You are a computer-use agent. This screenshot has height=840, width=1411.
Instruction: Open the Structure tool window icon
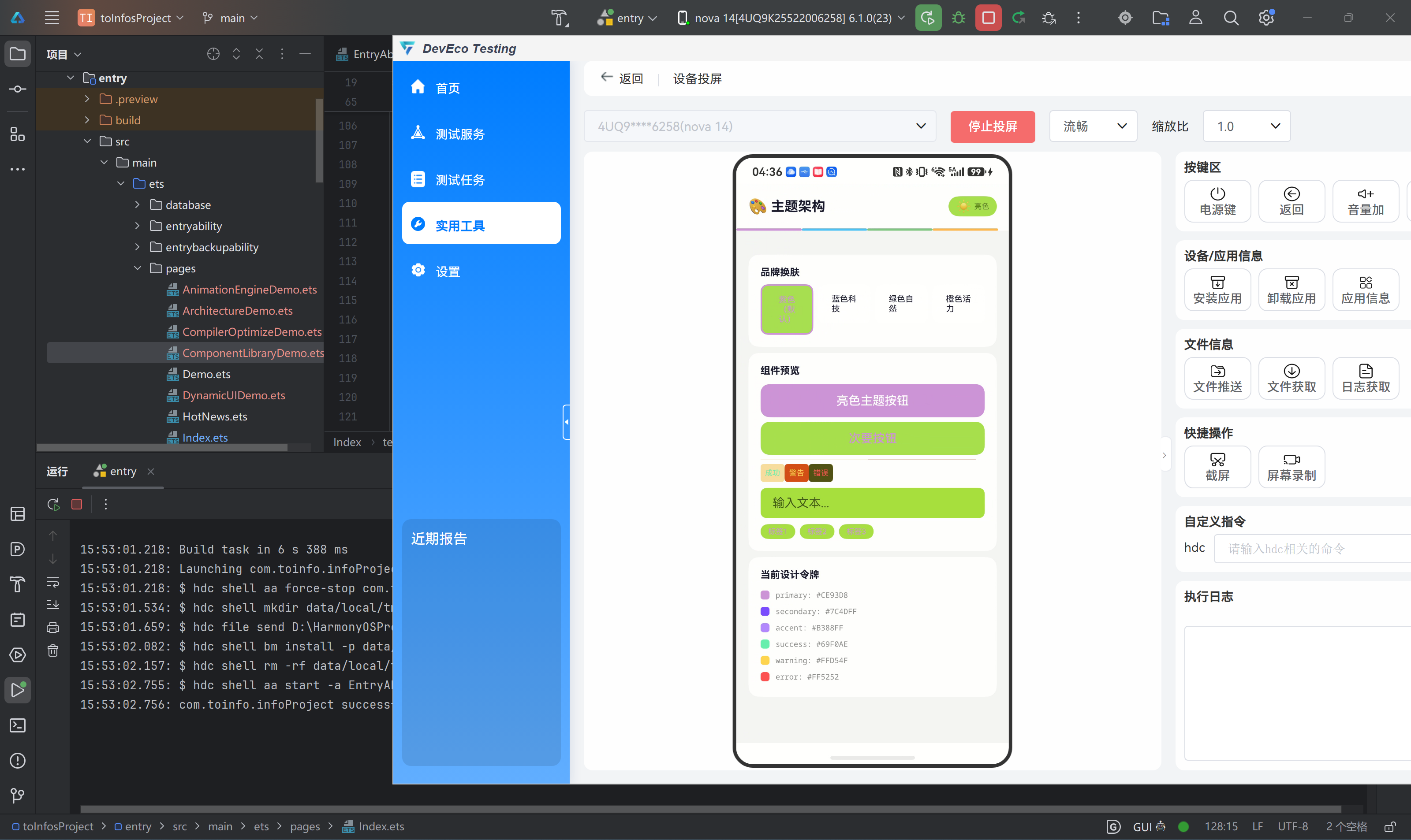(18, 134)
